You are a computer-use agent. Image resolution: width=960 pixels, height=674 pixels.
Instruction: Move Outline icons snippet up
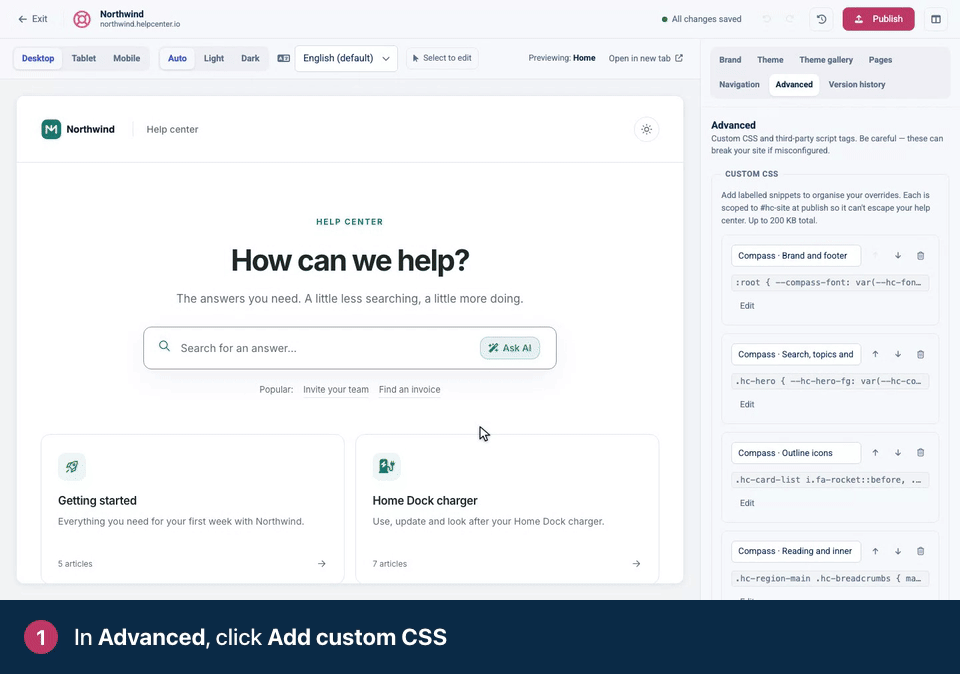[x=876, y=453]
